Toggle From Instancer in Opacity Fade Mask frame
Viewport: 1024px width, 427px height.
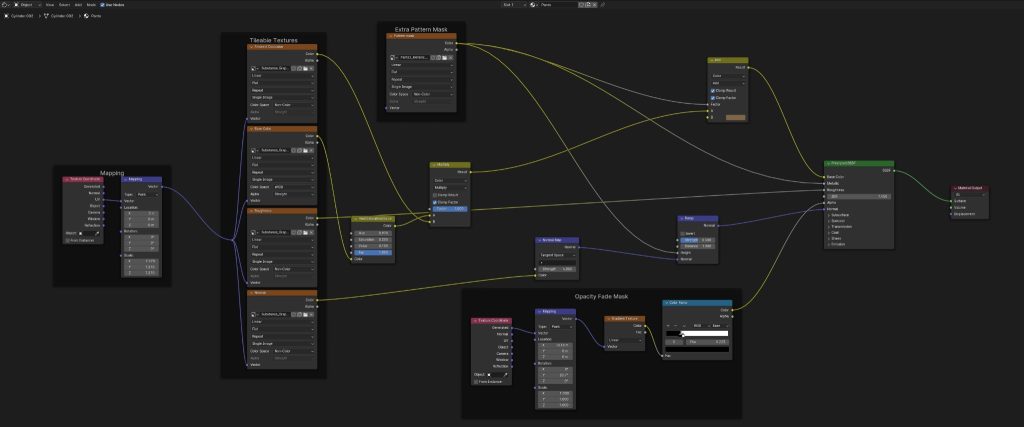(475, 382)
